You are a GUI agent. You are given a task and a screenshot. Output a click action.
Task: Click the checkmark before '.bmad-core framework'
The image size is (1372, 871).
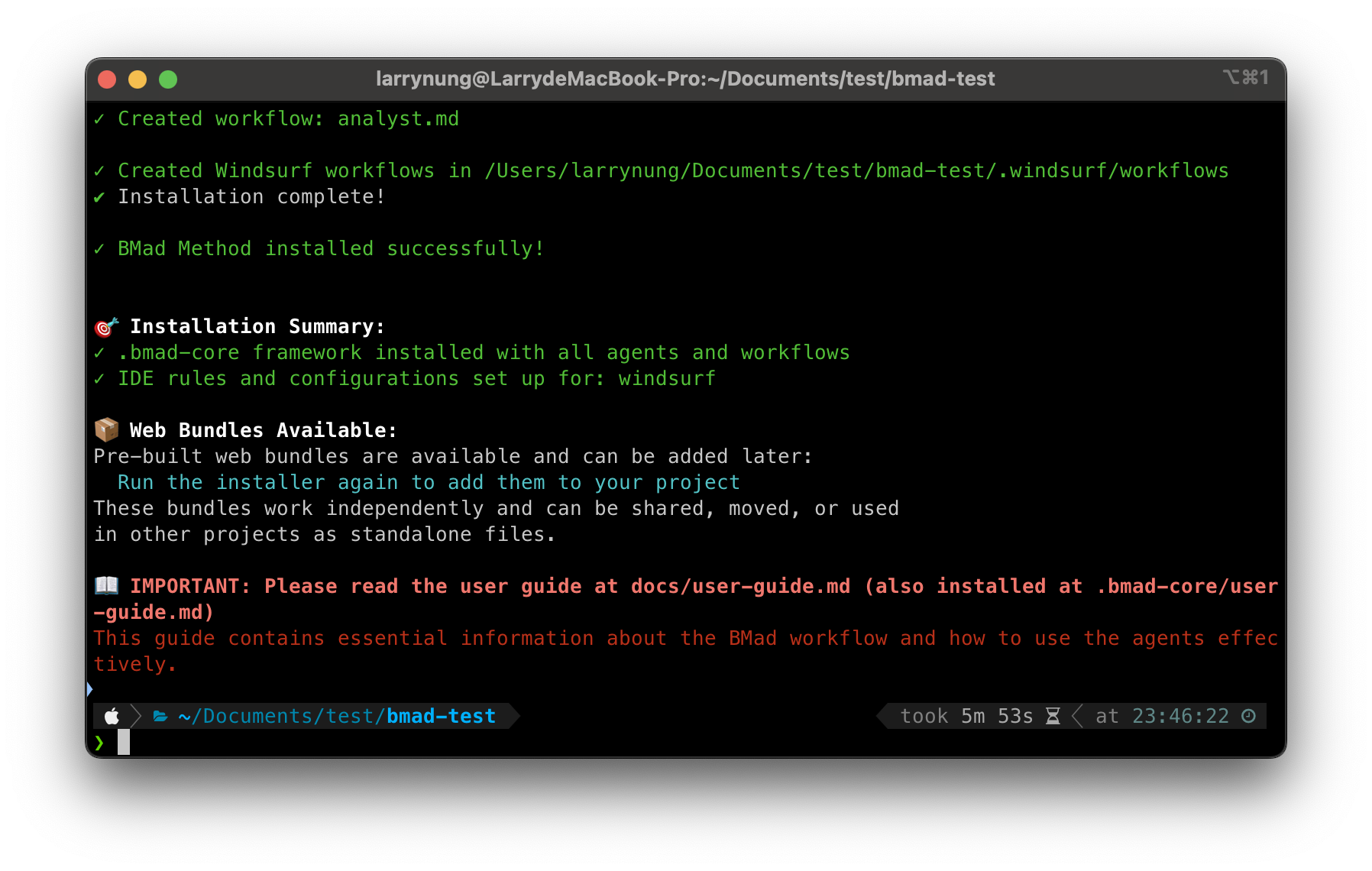[x=99, y=353]
